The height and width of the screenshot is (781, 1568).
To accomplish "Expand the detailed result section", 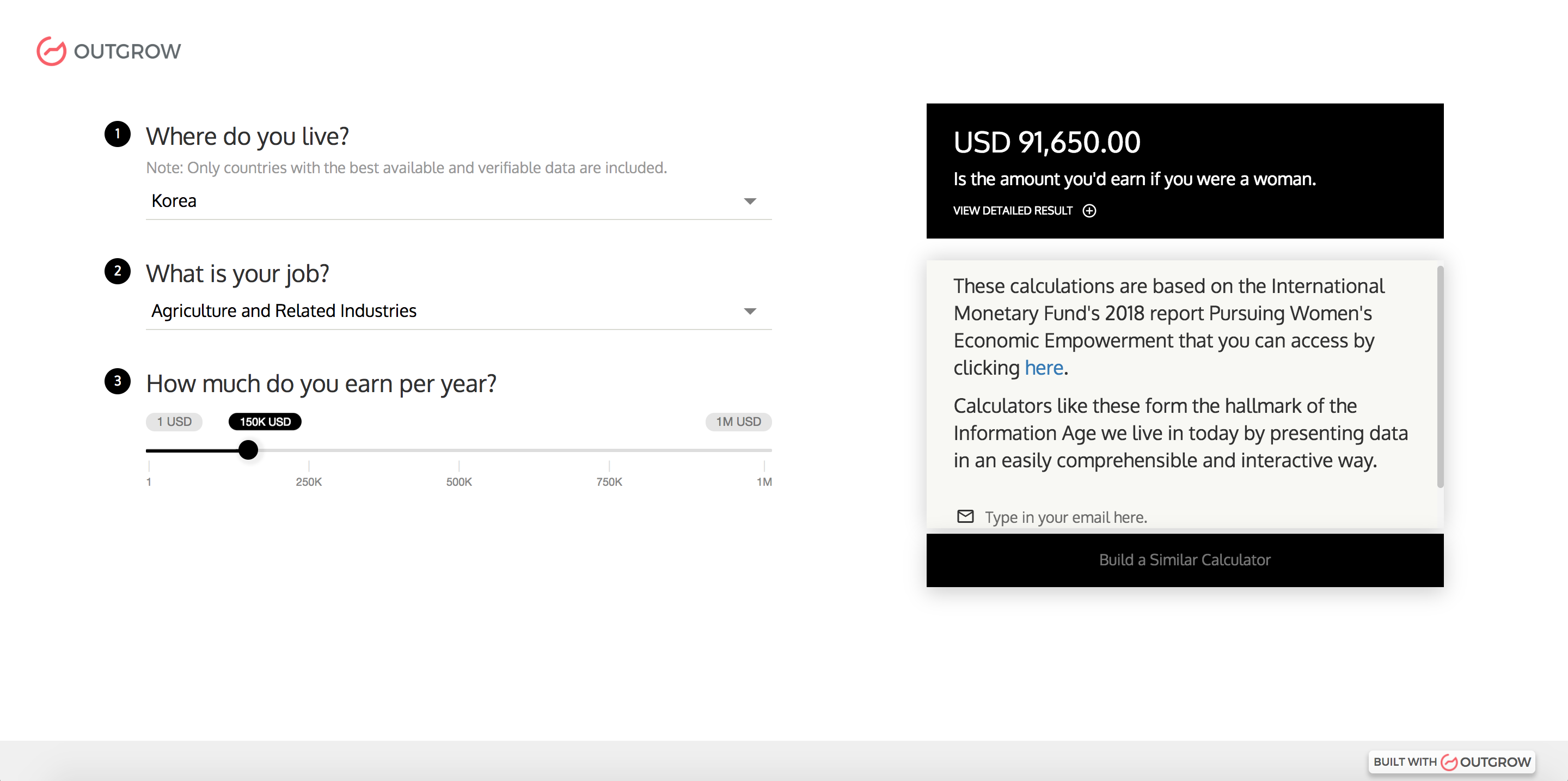I will click(x=1012, y=211).
